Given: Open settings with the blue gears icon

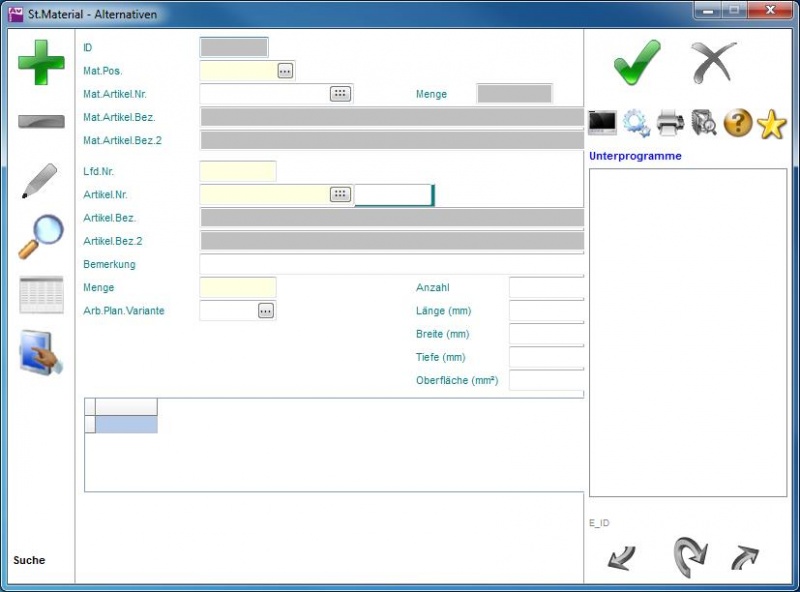Looking at the screenshot, I should [636, 123].
